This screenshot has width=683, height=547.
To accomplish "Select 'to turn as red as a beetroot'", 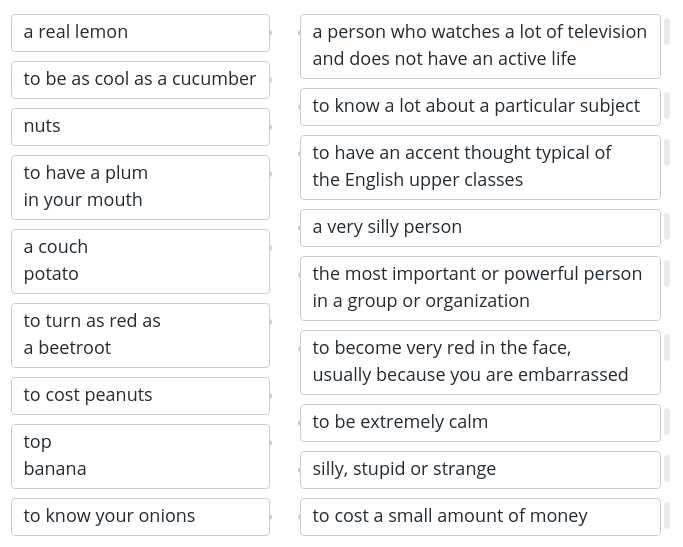I will click(x=140, y=336).
